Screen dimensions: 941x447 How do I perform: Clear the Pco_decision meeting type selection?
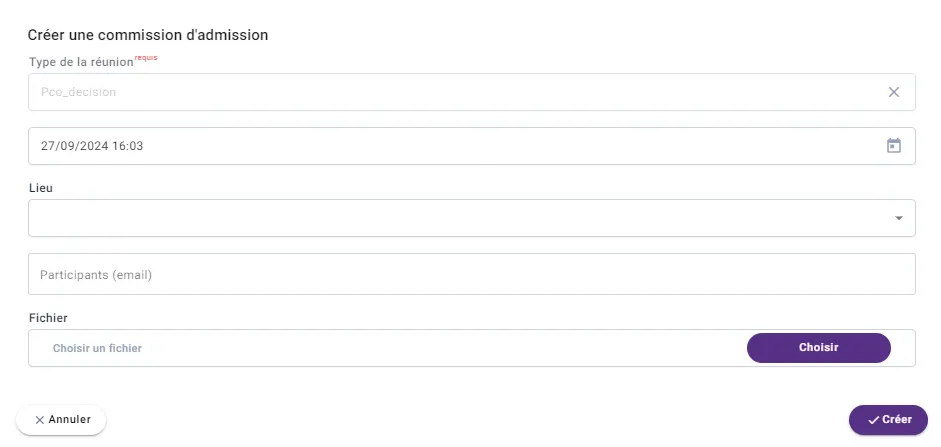tap(894, 92)
